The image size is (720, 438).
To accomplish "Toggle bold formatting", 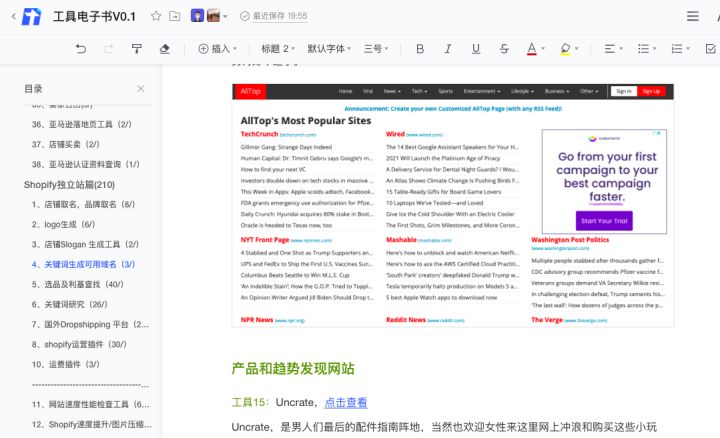I will [420, 48].
